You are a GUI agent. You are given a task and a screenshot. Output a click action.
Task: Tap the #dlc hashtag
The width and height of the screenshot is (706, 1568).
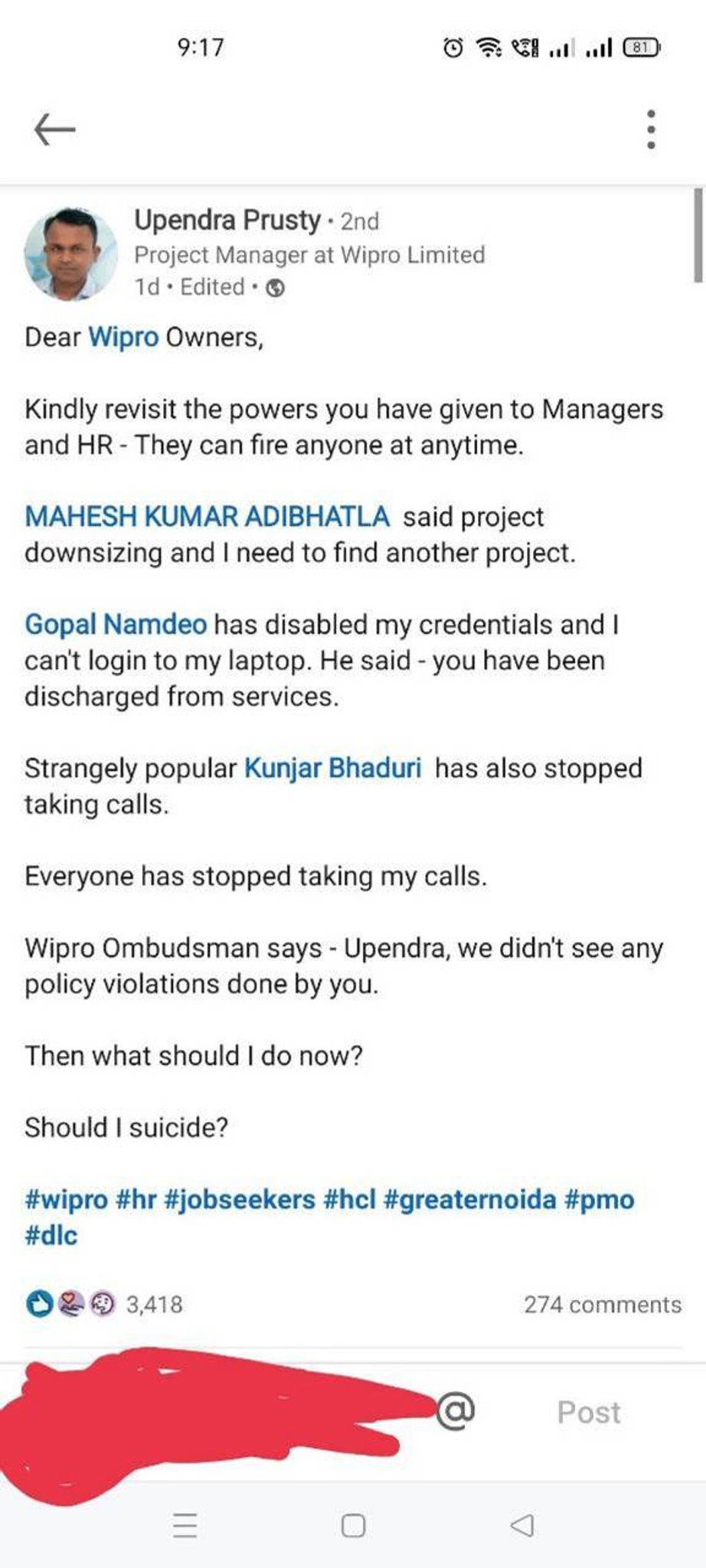pos(51,1235)
